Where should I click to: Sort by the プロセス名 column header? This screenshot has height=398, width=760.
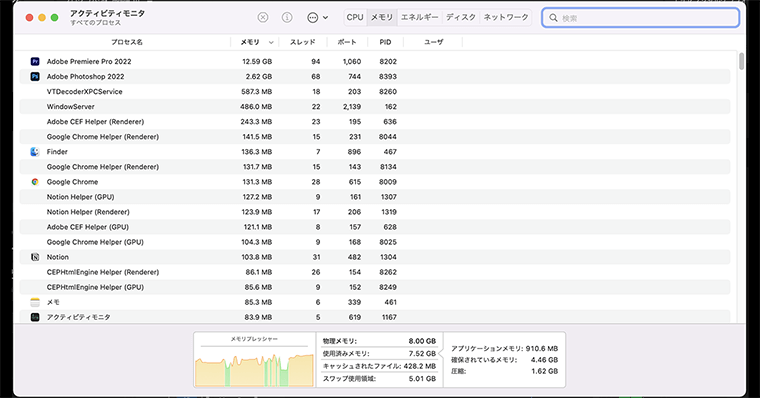click(127, 42)
